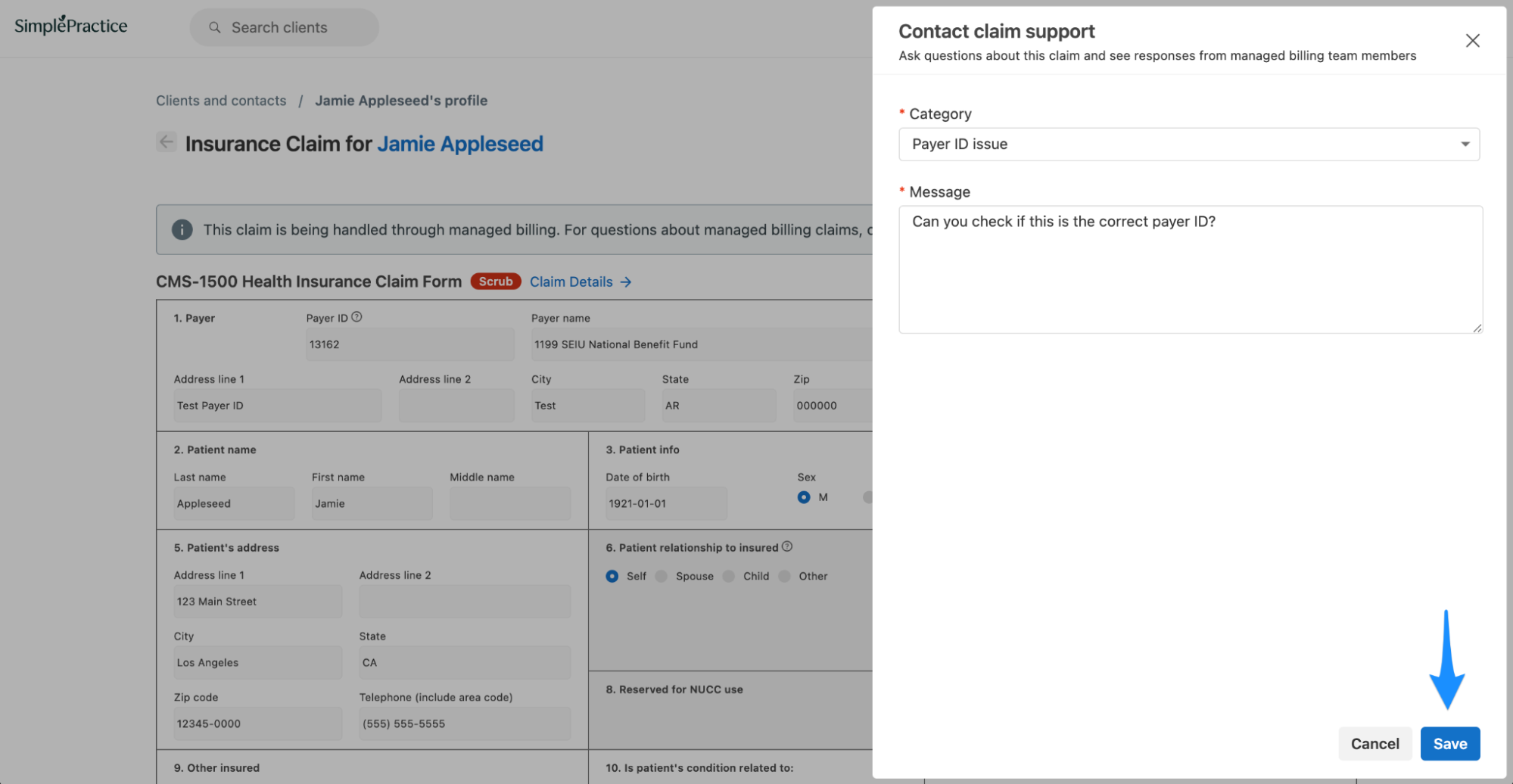Click the back arrow beside Insurance Claim heading
The width and height of the screenshot is (1513, 784).
click(x=167, y=142)
